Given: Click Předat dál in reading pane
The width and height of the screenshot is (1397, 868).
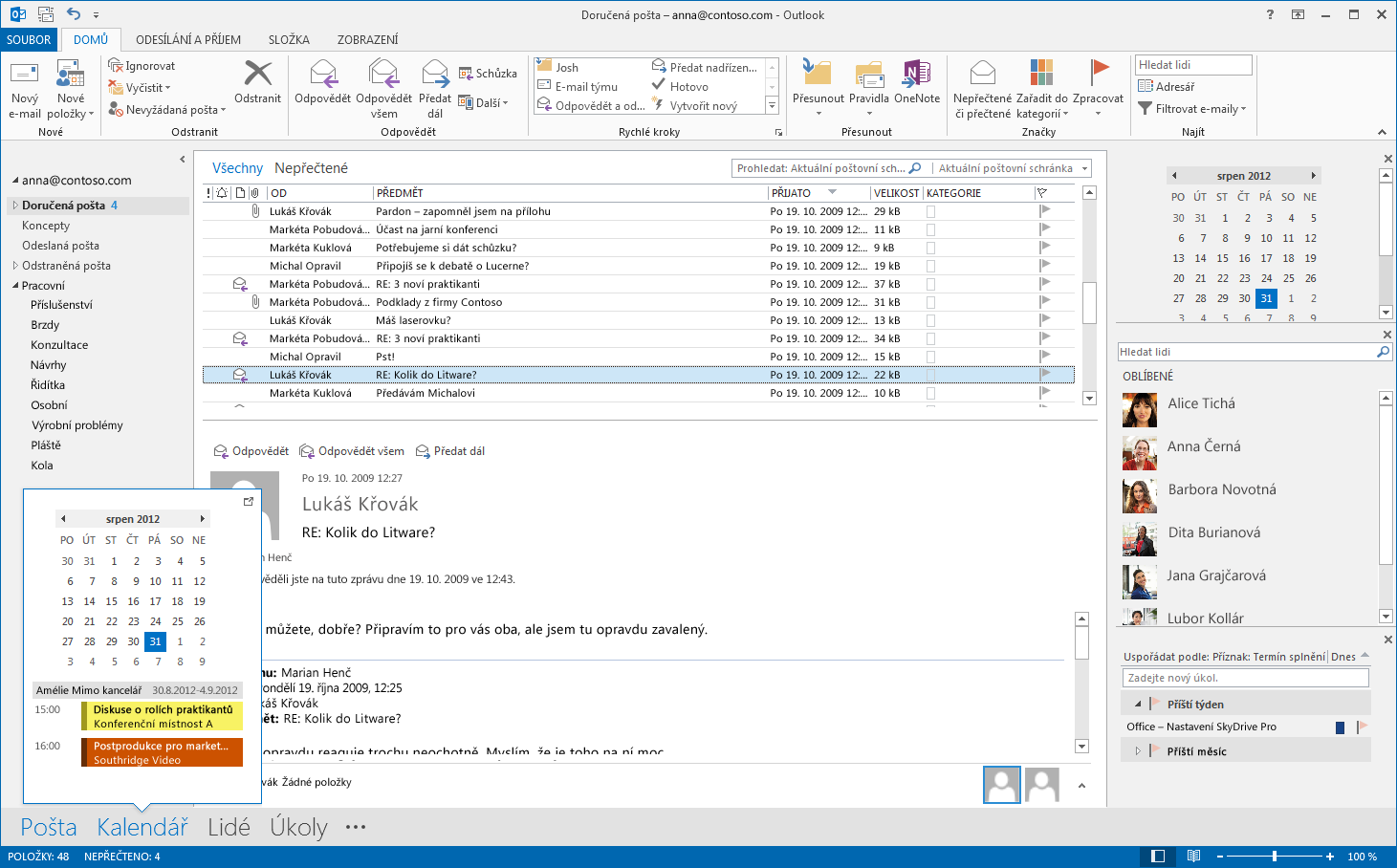Looking at the screenshot, I should click(x=450, y=451).
